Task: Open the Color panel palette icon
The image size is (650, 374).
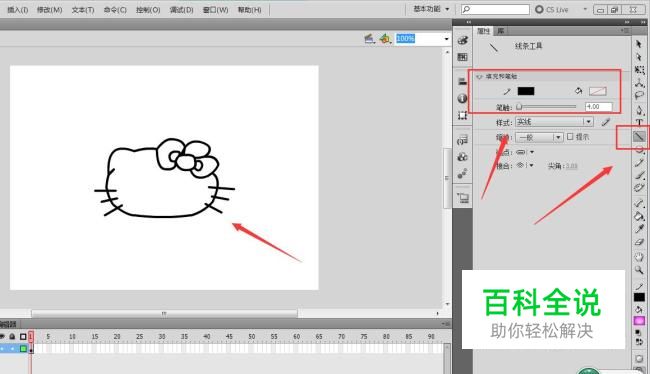Action: click(463, 40)
